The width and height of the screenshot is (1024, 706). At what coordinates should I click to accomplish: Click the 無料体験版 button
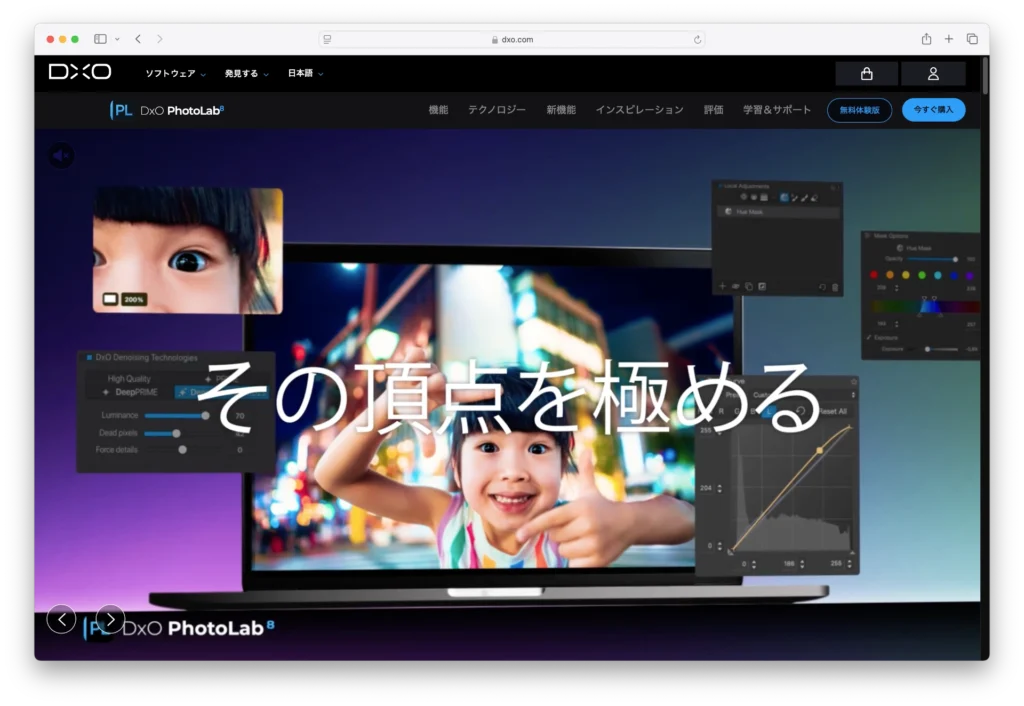pos(859,110)
